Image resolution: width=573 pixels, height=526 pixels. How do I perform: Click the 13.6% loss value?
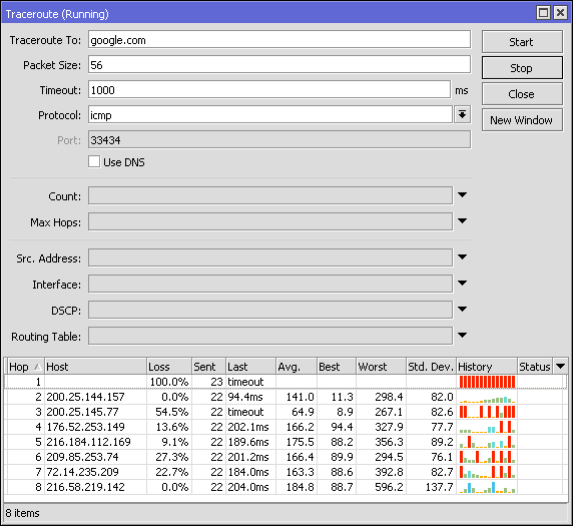[172, 427]
